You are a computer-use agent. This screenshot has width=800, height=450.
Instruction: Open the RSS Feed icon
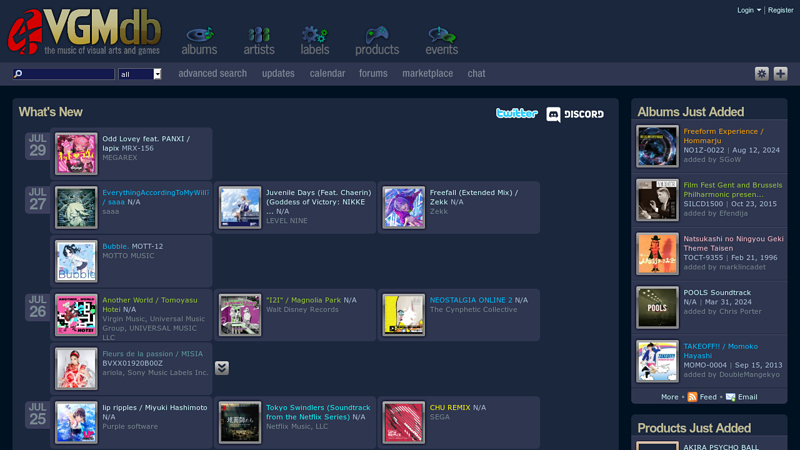692,397
